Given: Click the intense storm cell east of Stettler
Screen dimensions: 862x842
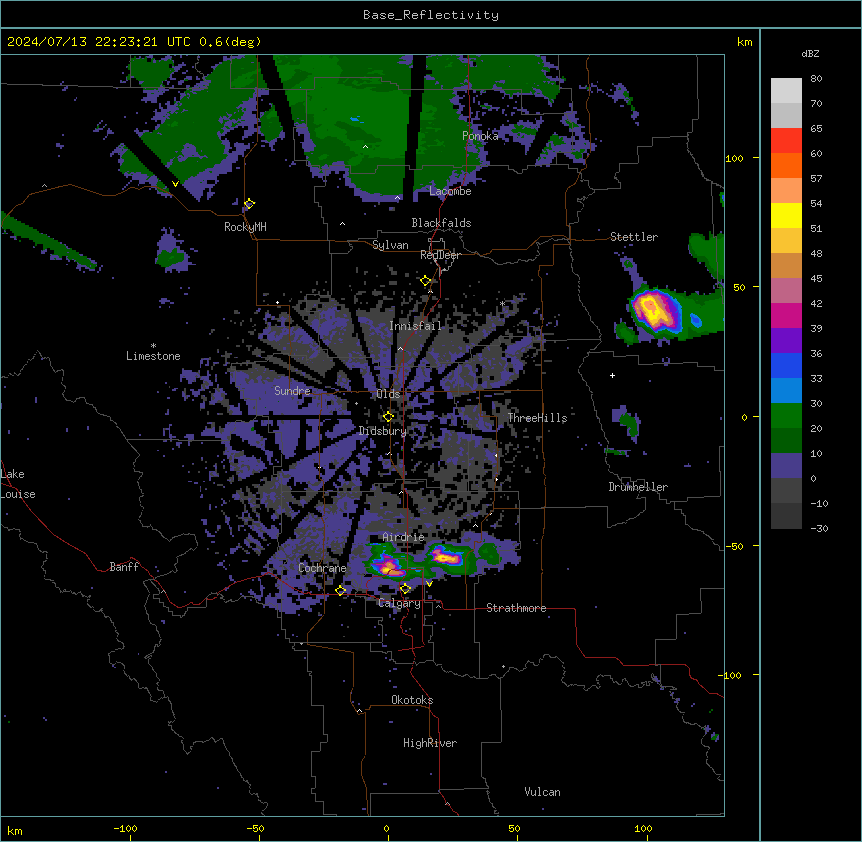Looking at the screenshot, I should 655,311.
